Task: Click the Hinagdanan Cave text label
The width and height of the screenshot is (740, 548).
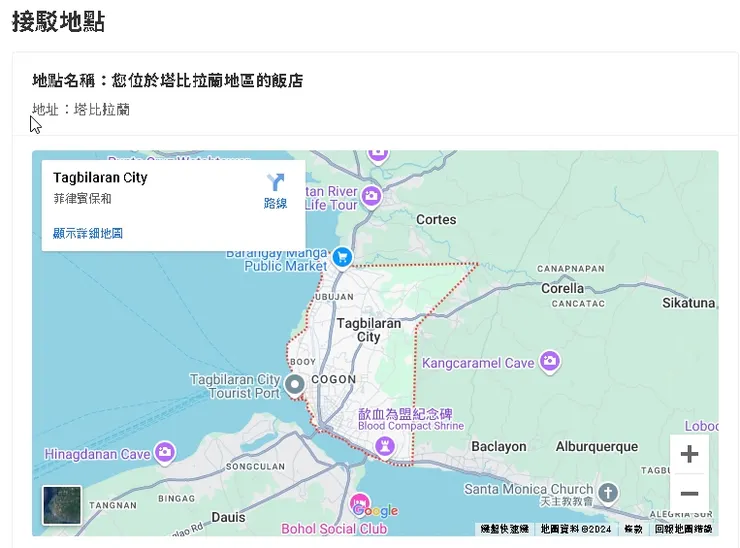Action: click(x=97, y=454)
